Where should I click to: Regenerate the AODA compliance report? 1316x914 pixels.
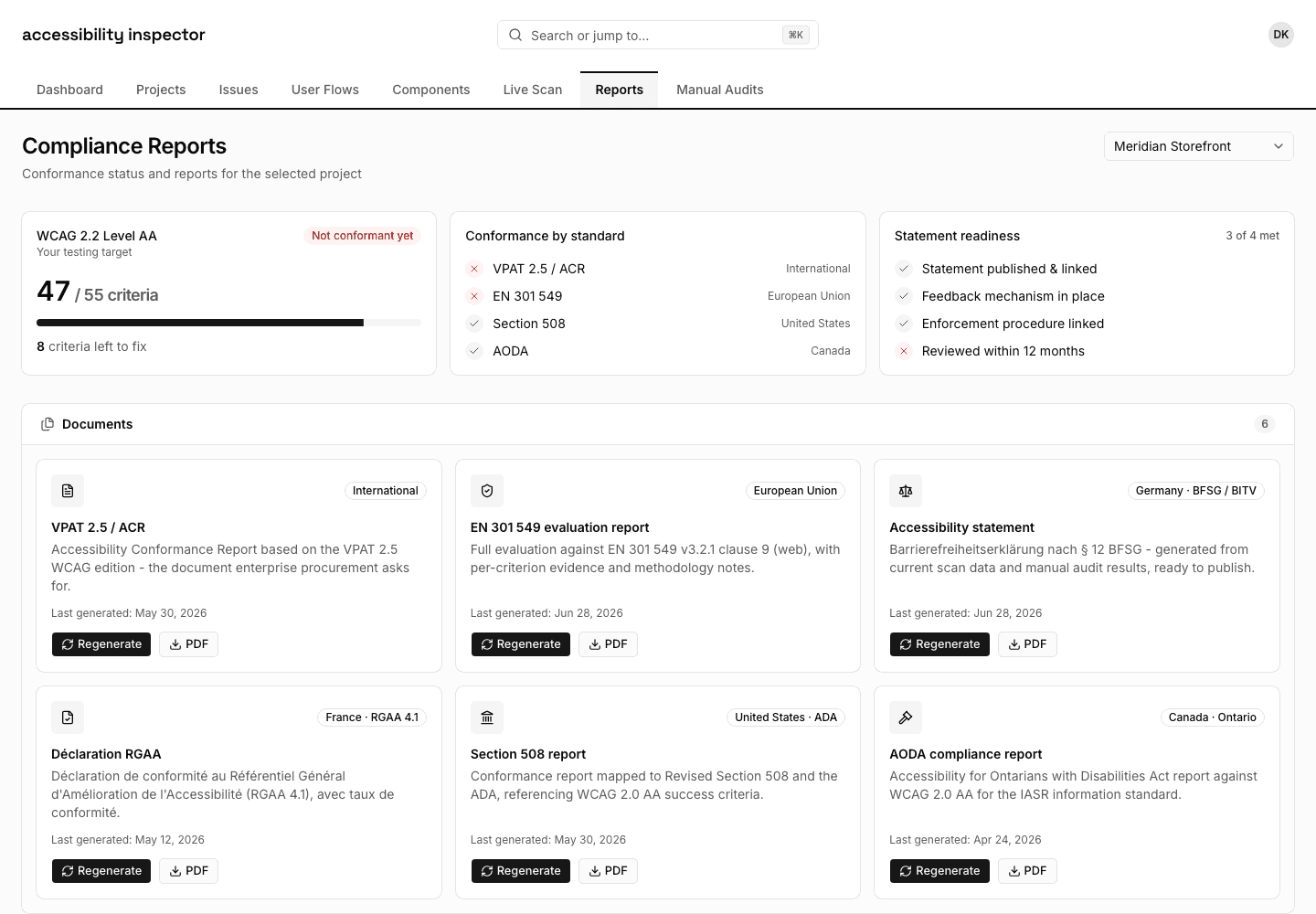pos(939,871)
